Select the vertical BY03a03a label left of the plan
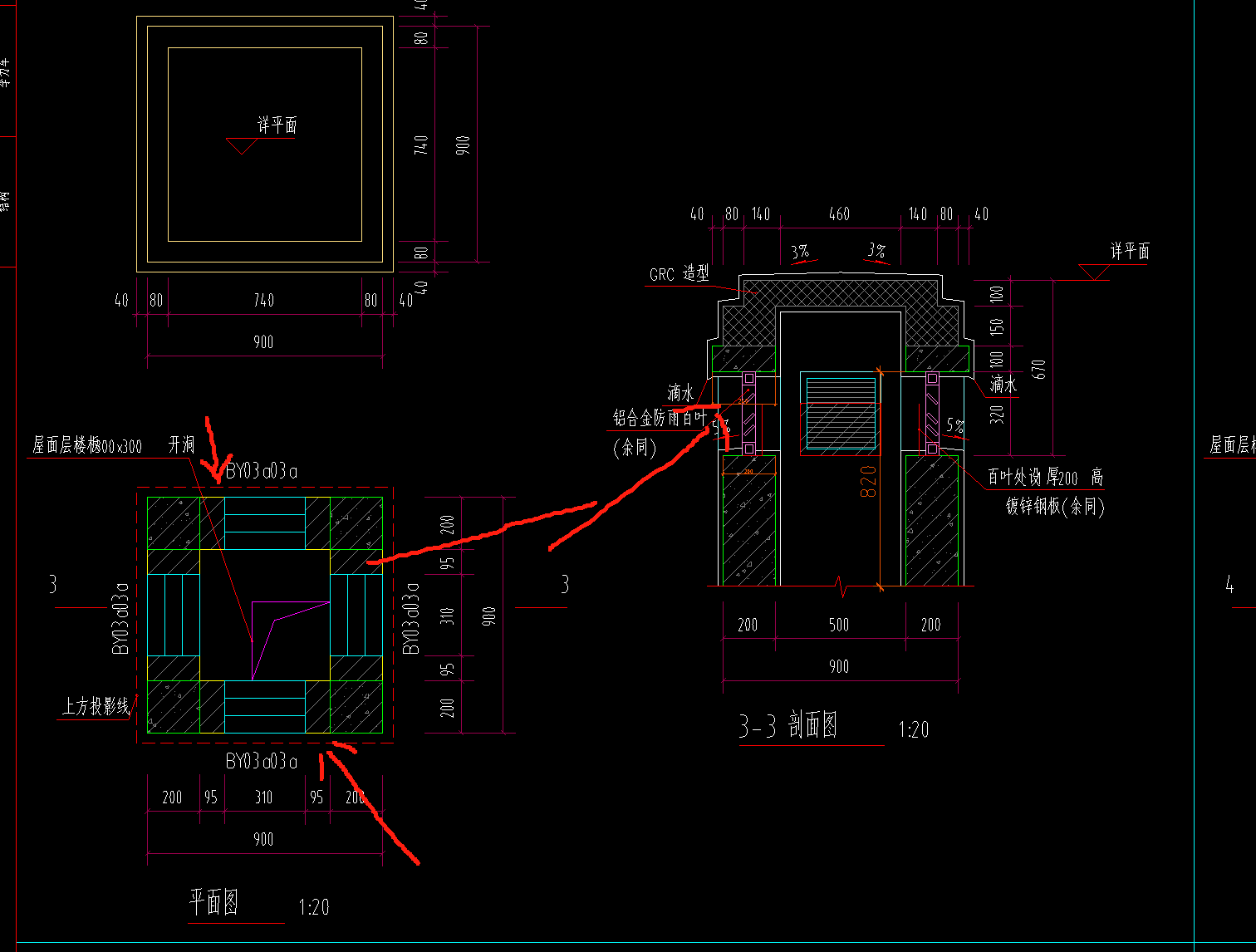The width and height of the screenshot is (1256, 952). (x=121, y=618)
